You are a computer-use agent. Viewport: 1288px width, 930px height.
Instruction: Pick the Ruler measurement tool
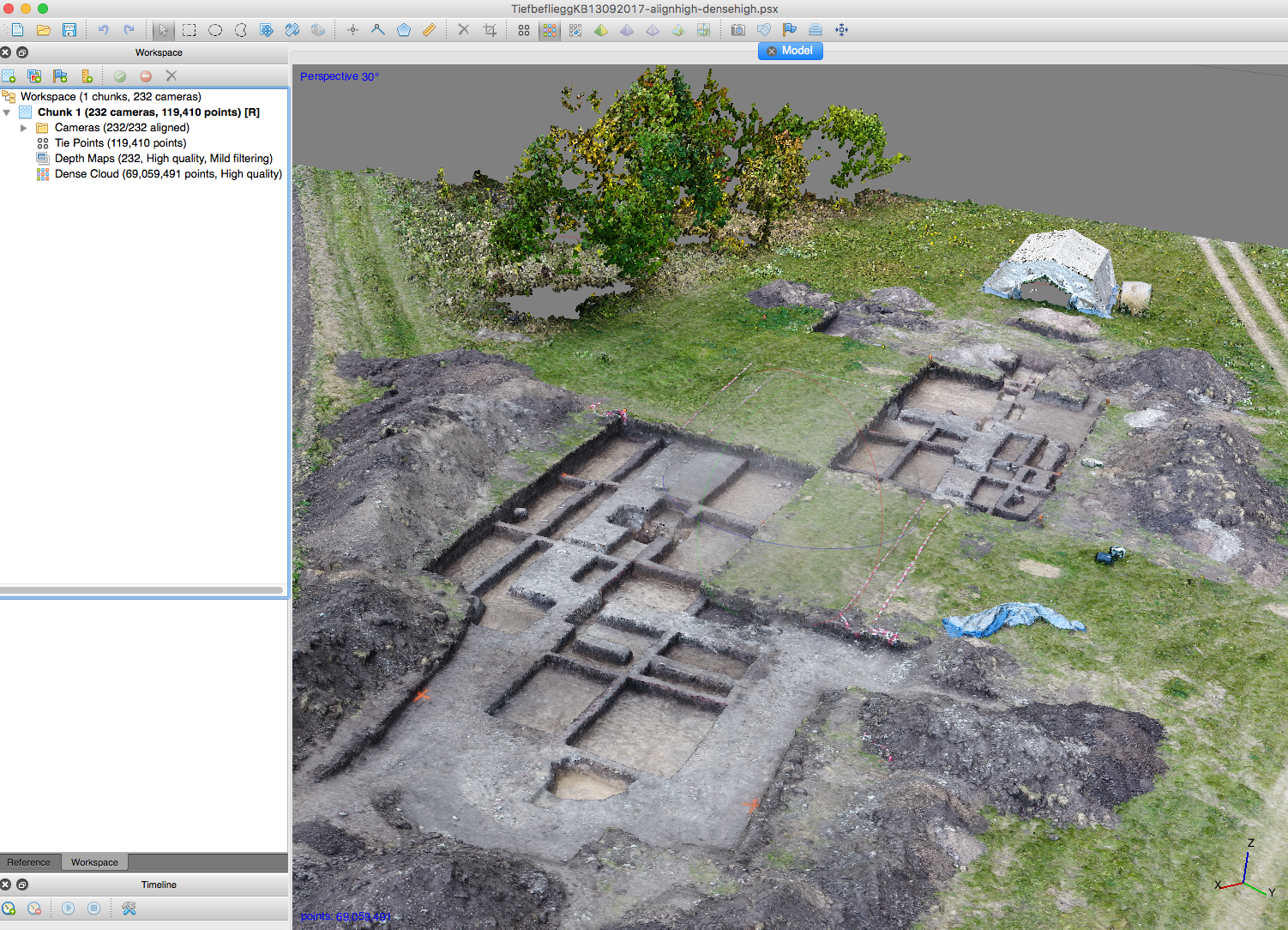coord(429,30)
